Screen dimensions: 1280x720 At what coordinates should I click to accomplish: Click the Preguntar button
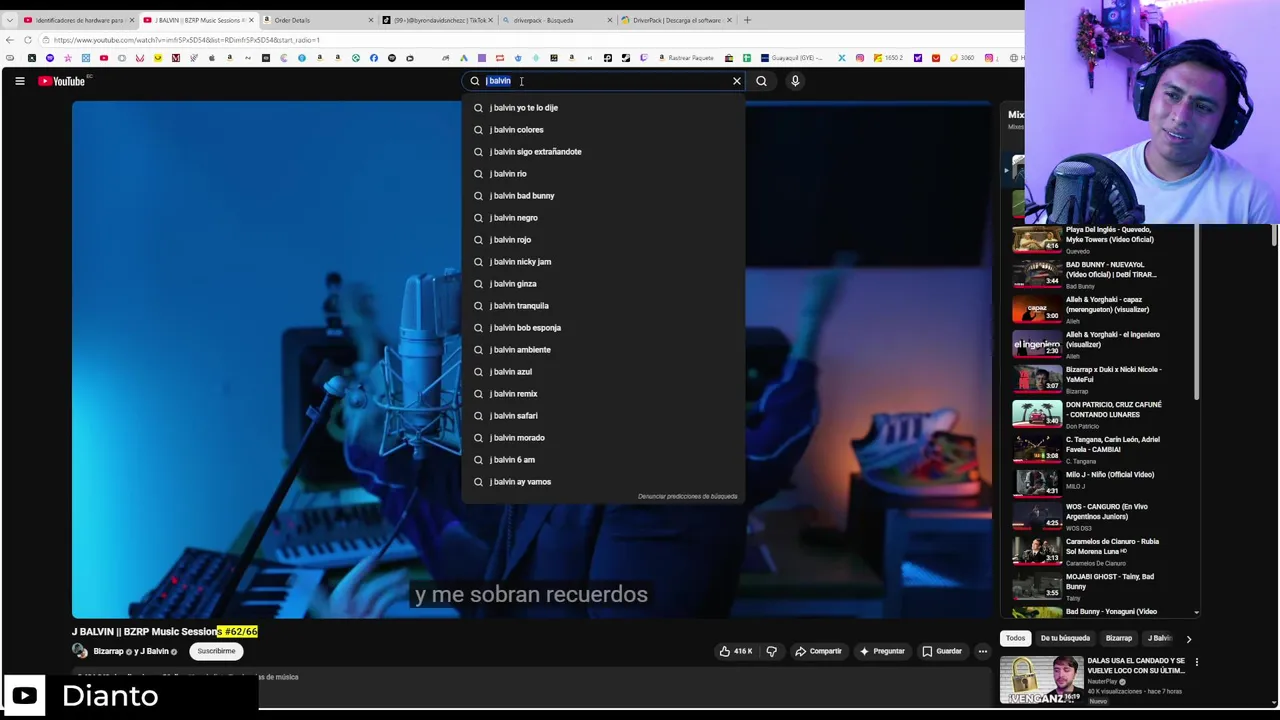tap(881, 651)
